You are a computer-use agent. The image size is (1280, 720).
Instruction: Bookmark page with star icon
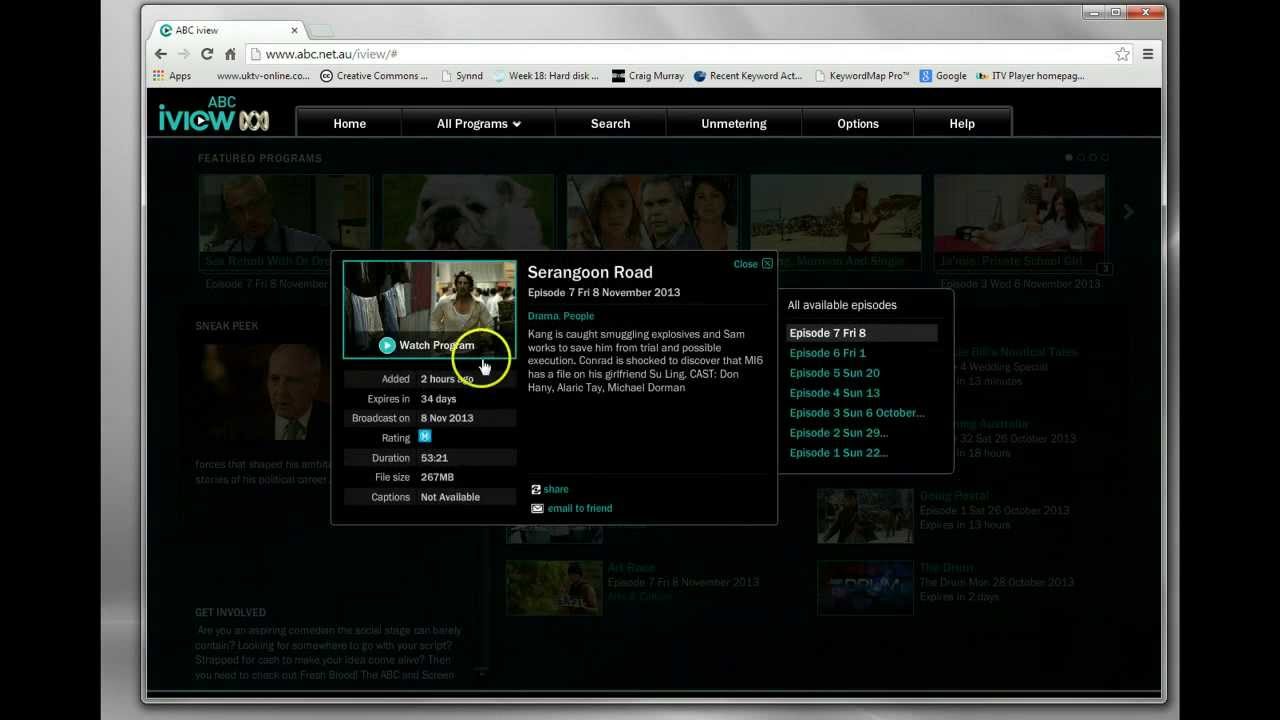(1123, 54)
